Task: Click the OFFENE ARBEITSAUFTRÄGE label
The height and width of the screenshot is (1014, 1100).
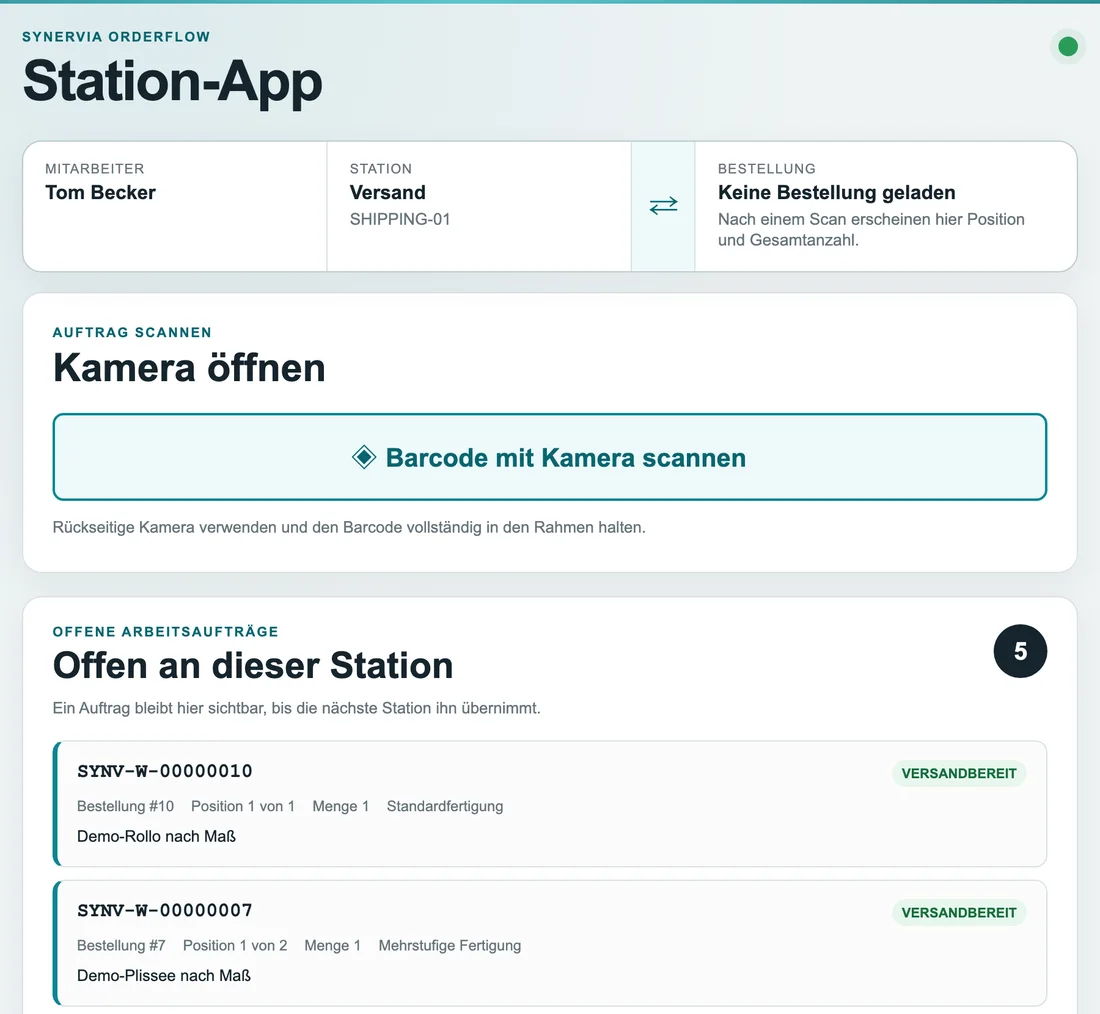Action: pos(166,632)
